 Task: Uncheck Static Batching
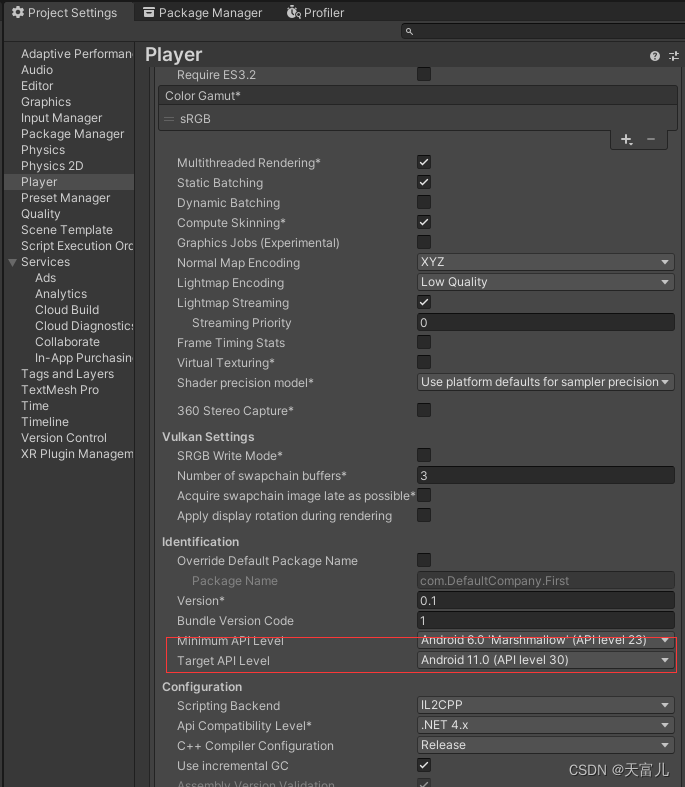coord(424,182)
